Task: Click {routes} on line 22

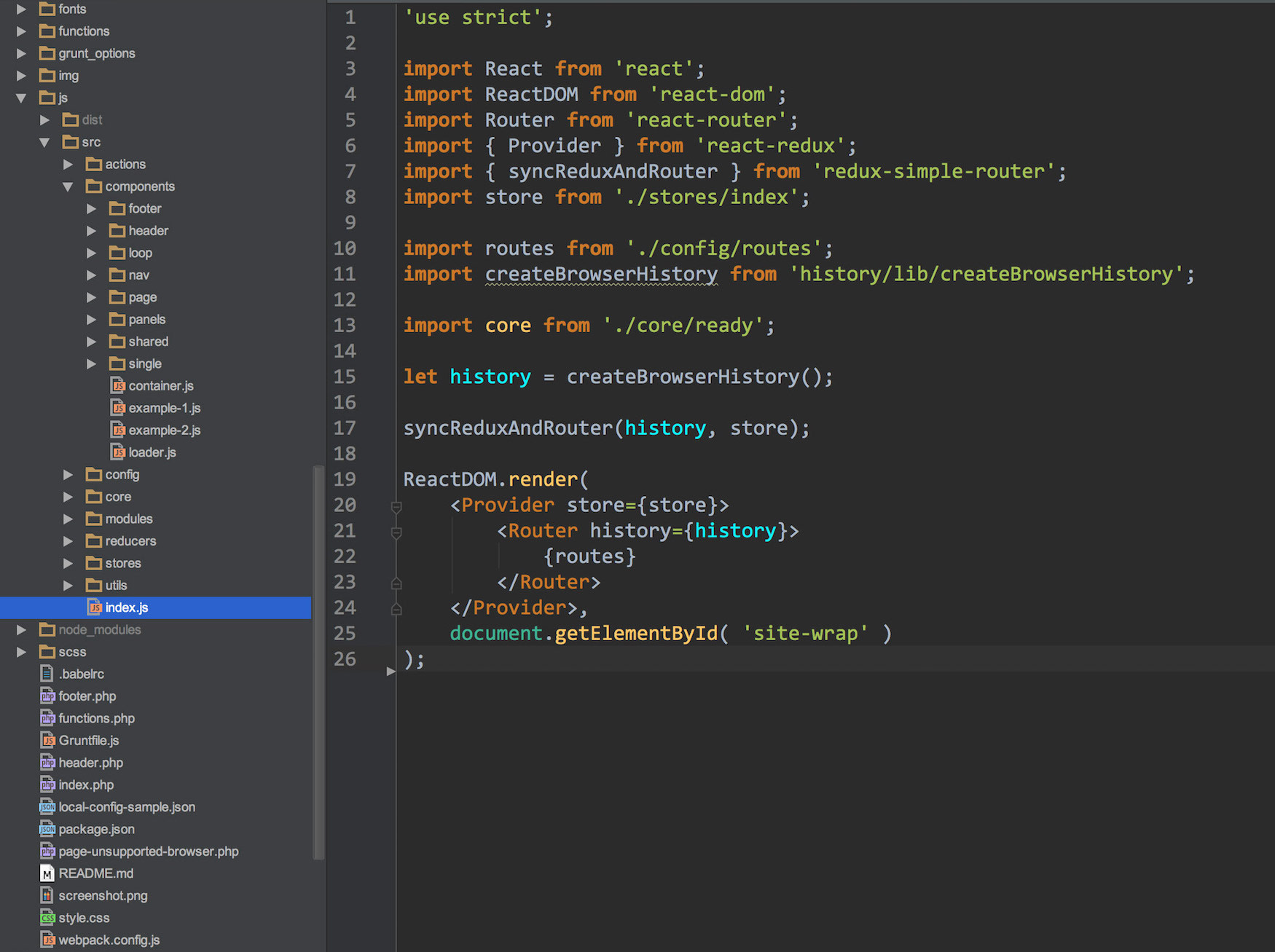Action: tap(589, 556)
